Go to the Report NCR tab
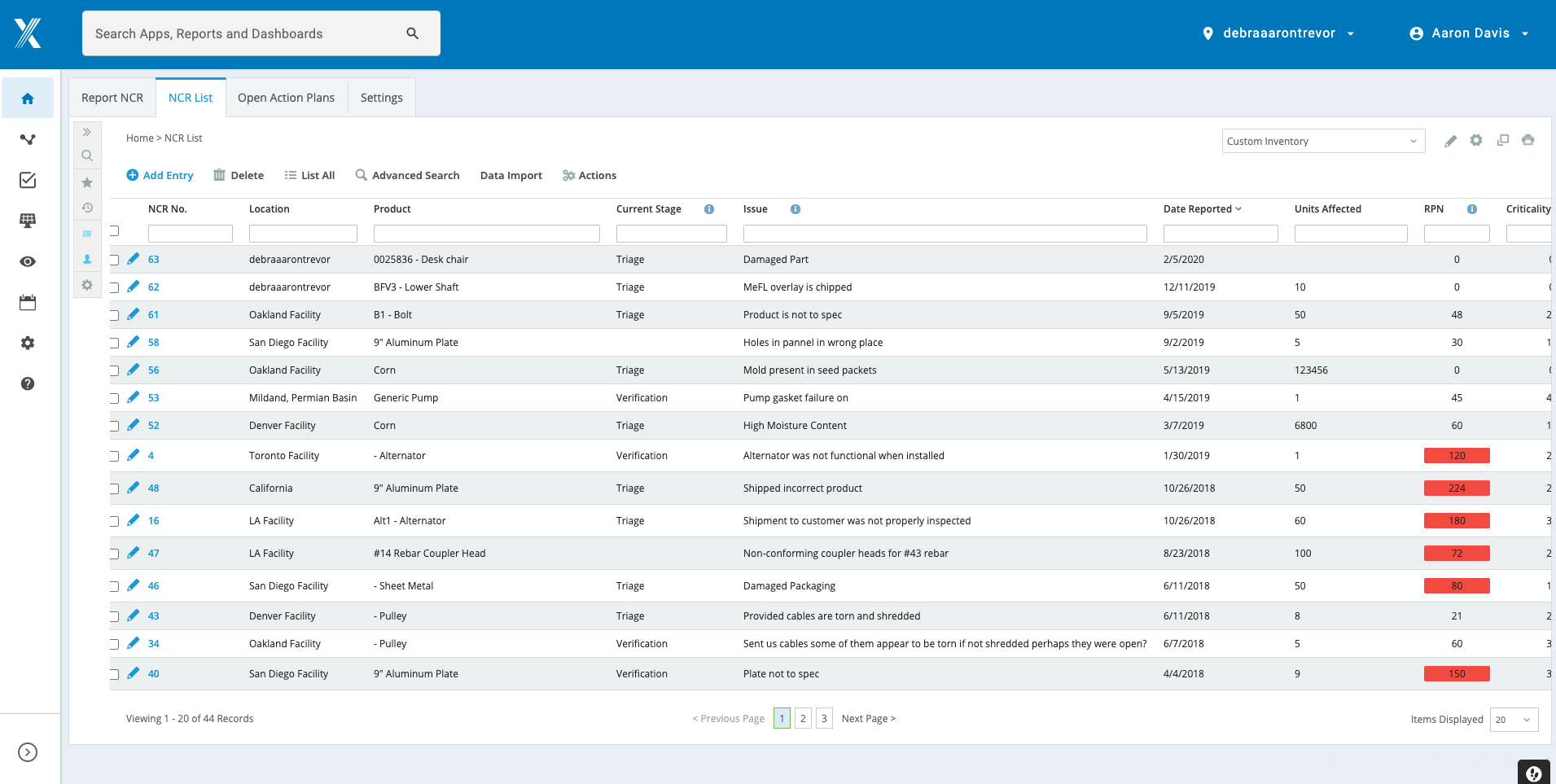 click(112, 97)
